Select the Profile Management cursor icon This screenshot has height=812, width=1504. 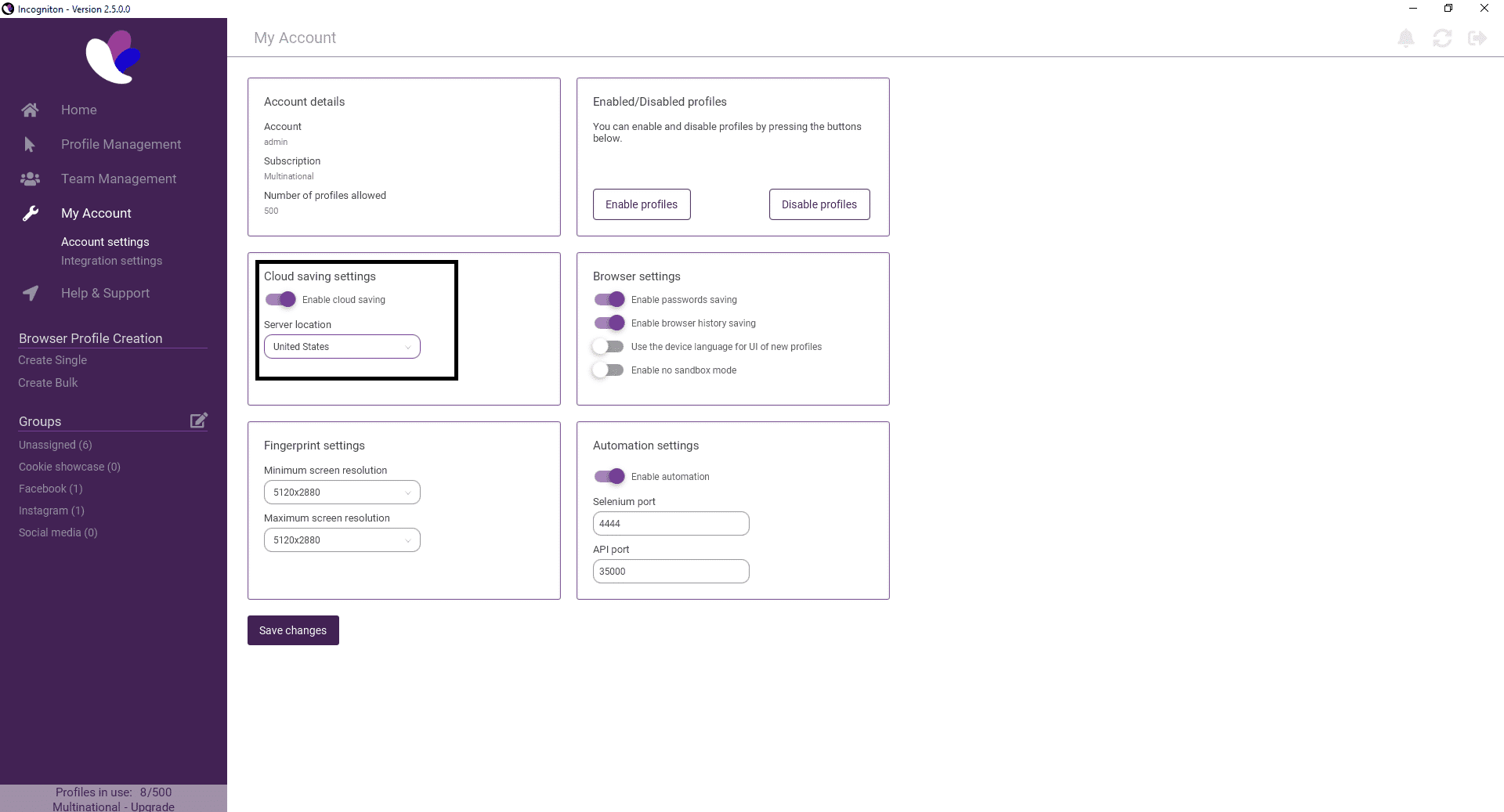point(30,144)
